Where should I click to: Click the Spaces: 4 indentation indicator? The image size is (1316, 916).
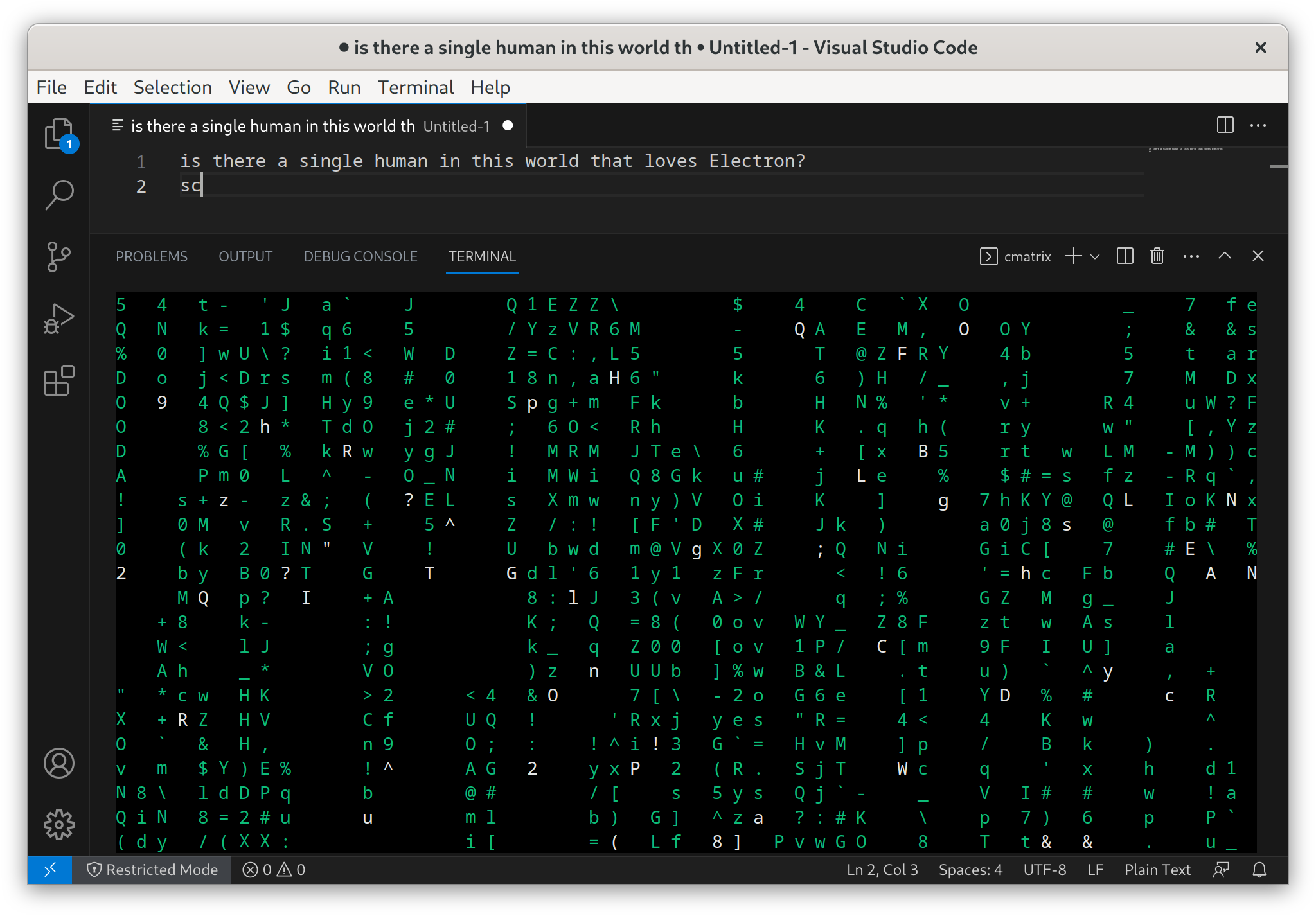(970, 870)
